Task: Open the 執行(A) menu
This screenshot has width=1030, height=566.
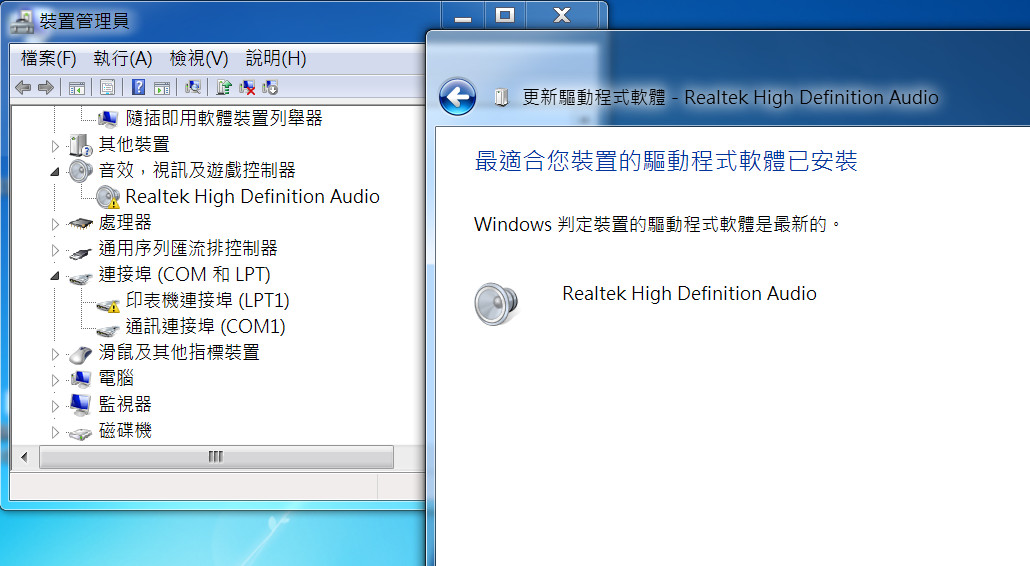Action: click(123, 58)
